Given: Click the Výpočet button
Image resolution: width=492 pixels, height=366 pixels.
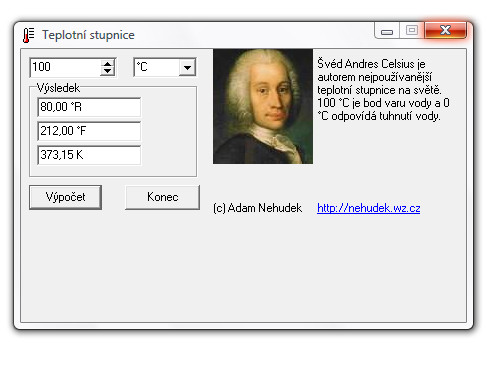Looking at the screenshot, I should point(65,197).
